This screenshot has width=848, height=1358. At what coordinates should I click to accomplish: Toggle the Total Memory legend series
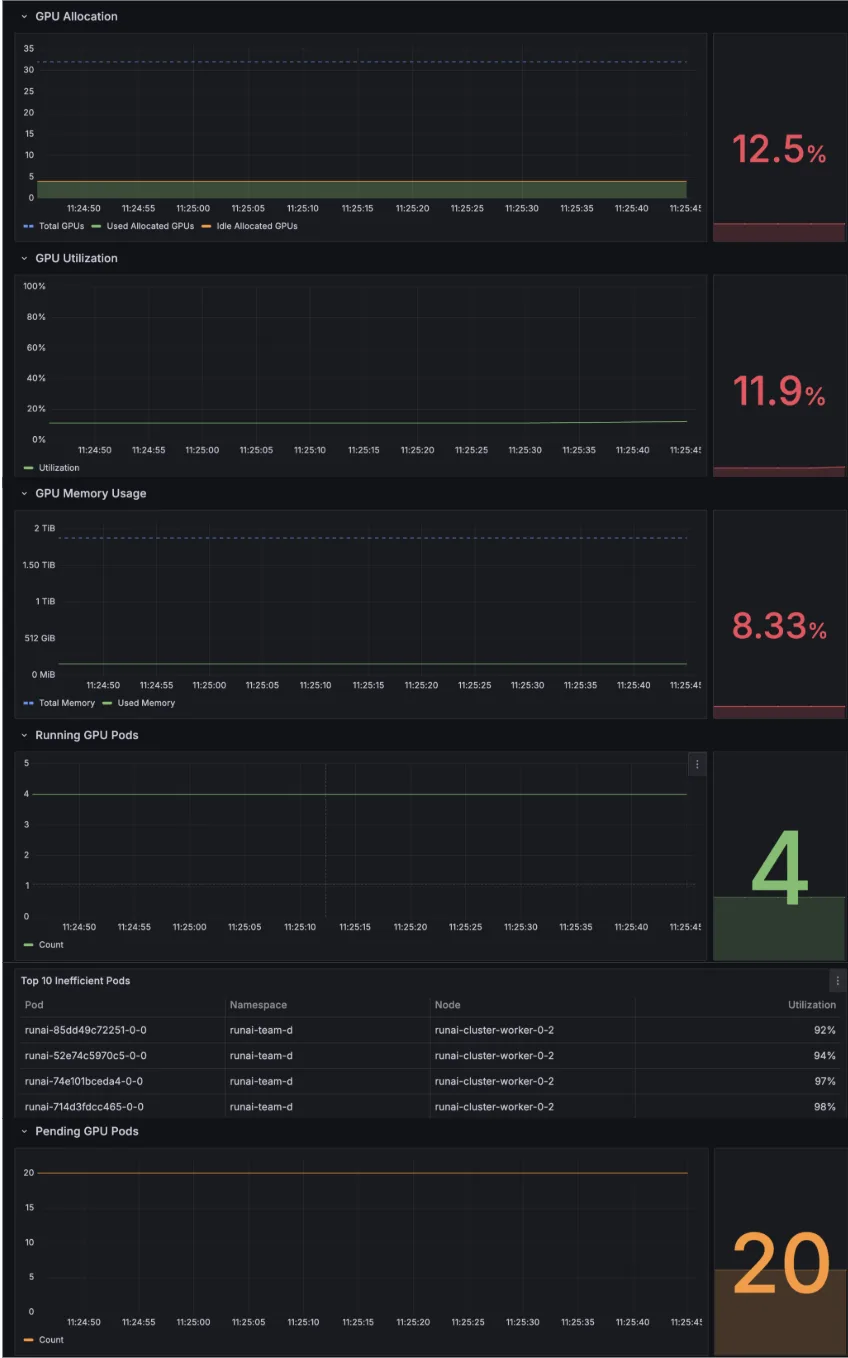coord(66,703)
